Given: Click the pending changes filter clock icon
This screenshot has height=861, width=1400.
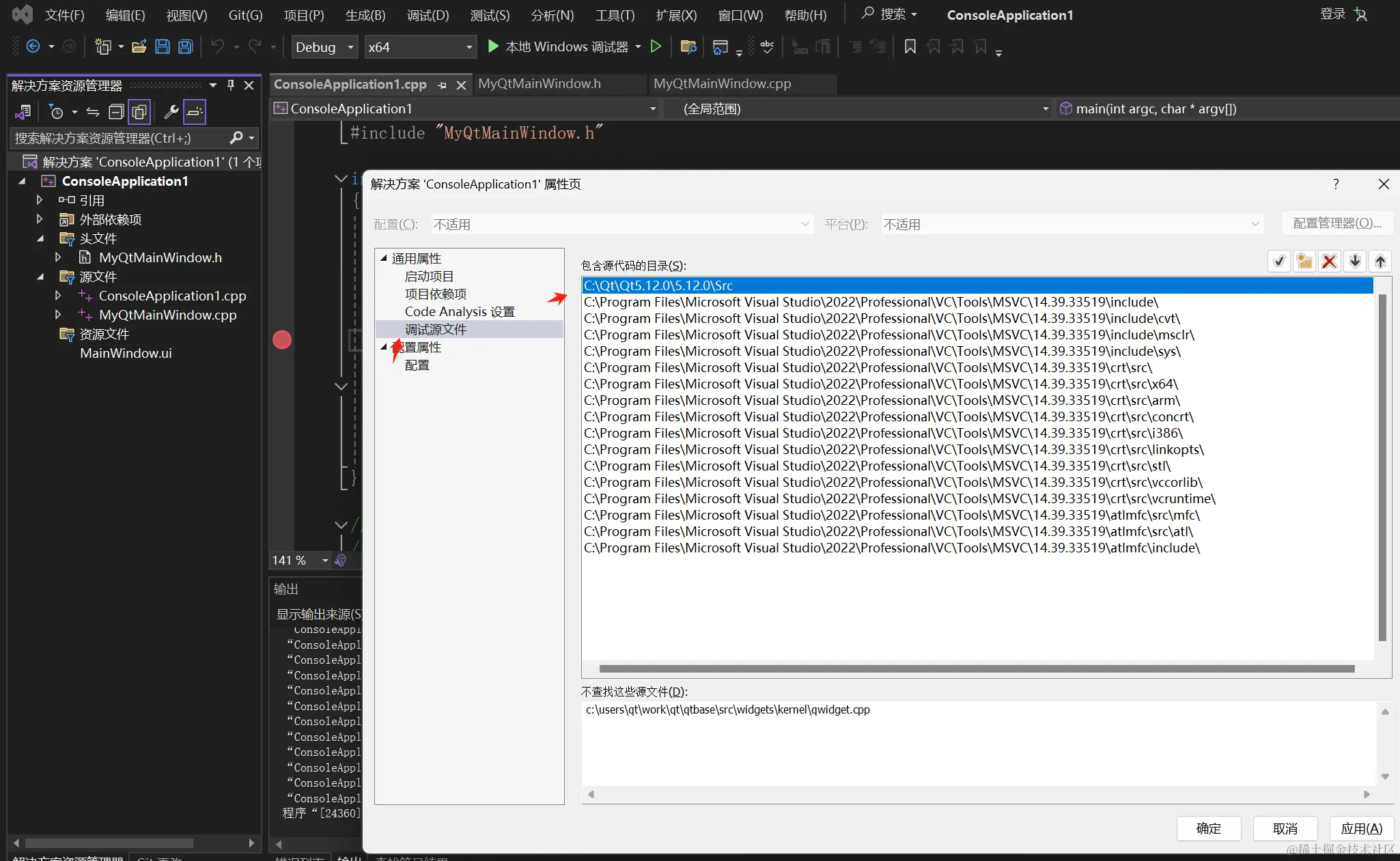Looking at the screenshot, I should tap(57, 112).
